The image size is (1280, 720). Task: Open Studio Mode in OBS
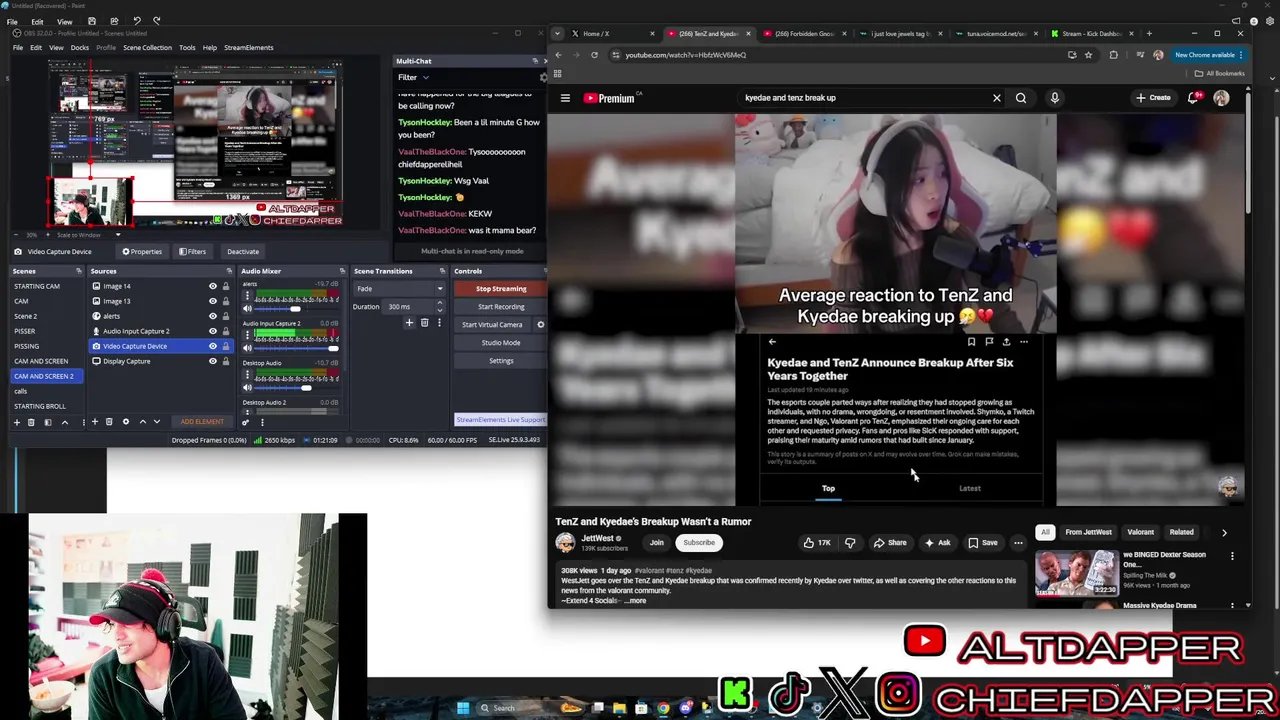coord(501,343)
